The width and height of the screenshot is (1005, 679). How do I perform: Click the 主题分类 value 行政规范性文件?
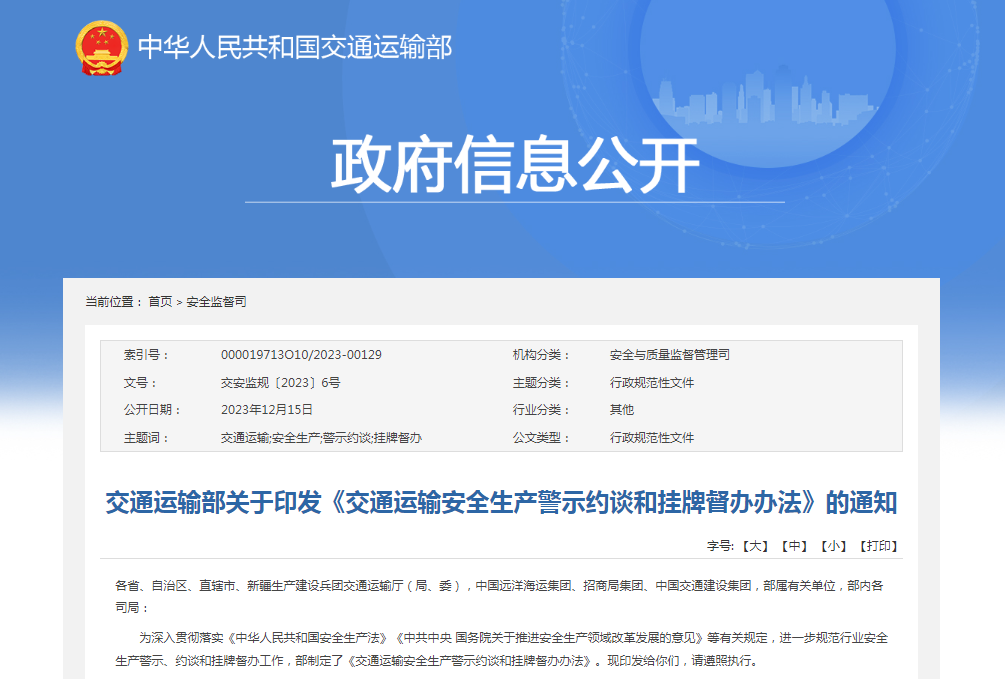point(651,383)
